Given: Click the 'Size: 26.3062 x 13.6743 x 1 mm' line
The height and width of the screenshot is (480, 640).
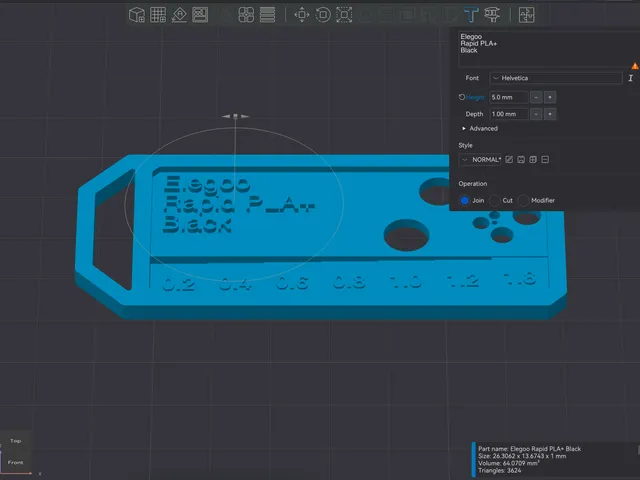Looking at the screenshot, I should (522, 456).
